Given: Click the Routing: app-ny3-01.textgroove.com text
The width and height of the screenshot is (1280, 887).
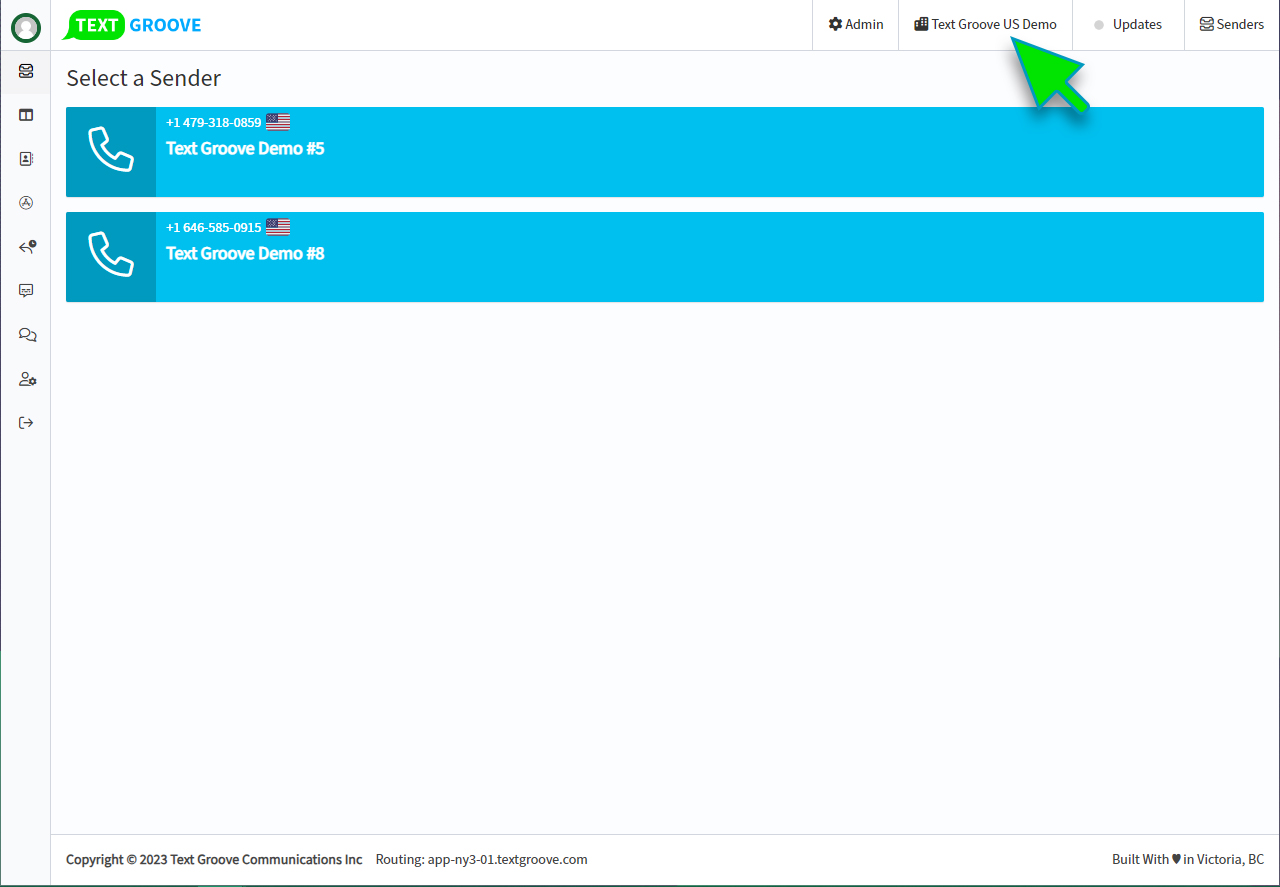Looking at the screenshot, I should point(482,859).
